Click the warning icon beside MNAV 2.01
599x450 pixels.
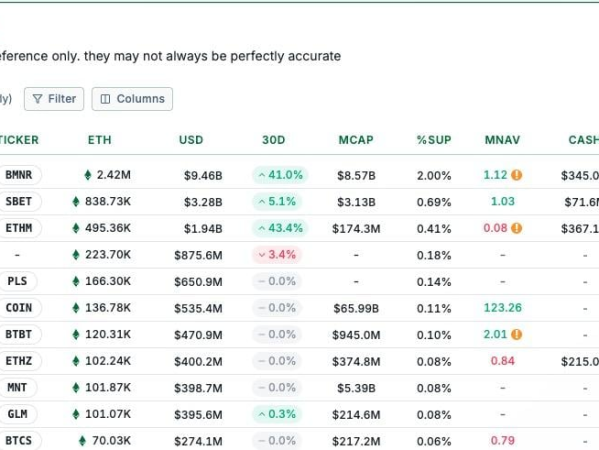point(516,334)
